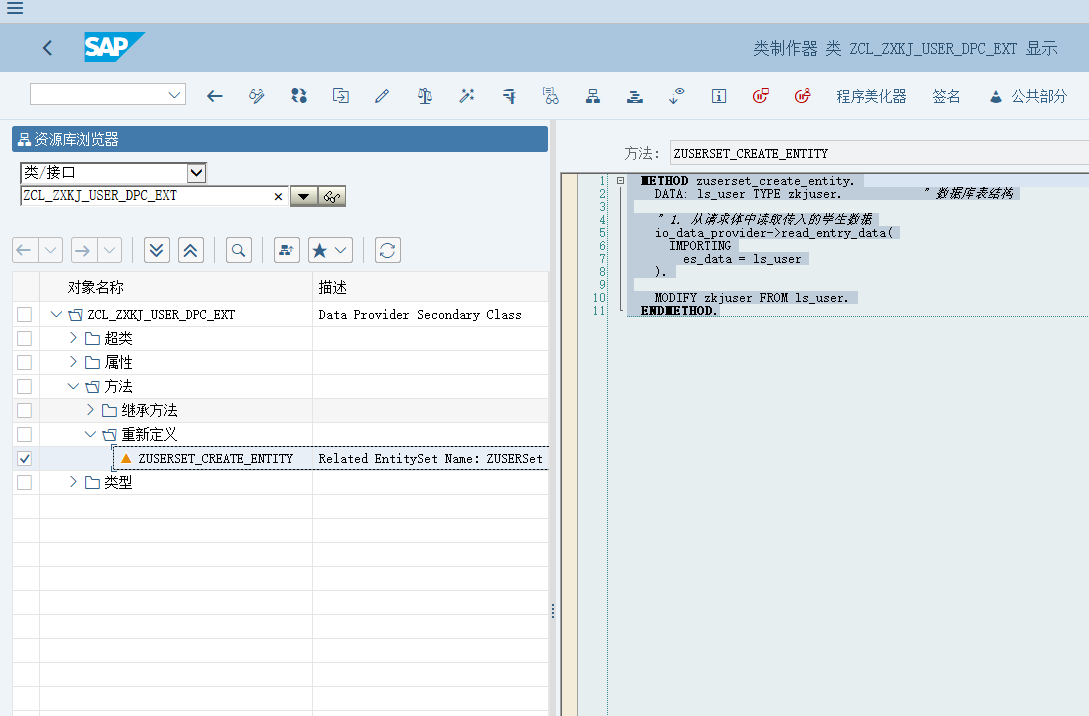
Task: Click the 程序美化器 button
Action: point(871,96)
